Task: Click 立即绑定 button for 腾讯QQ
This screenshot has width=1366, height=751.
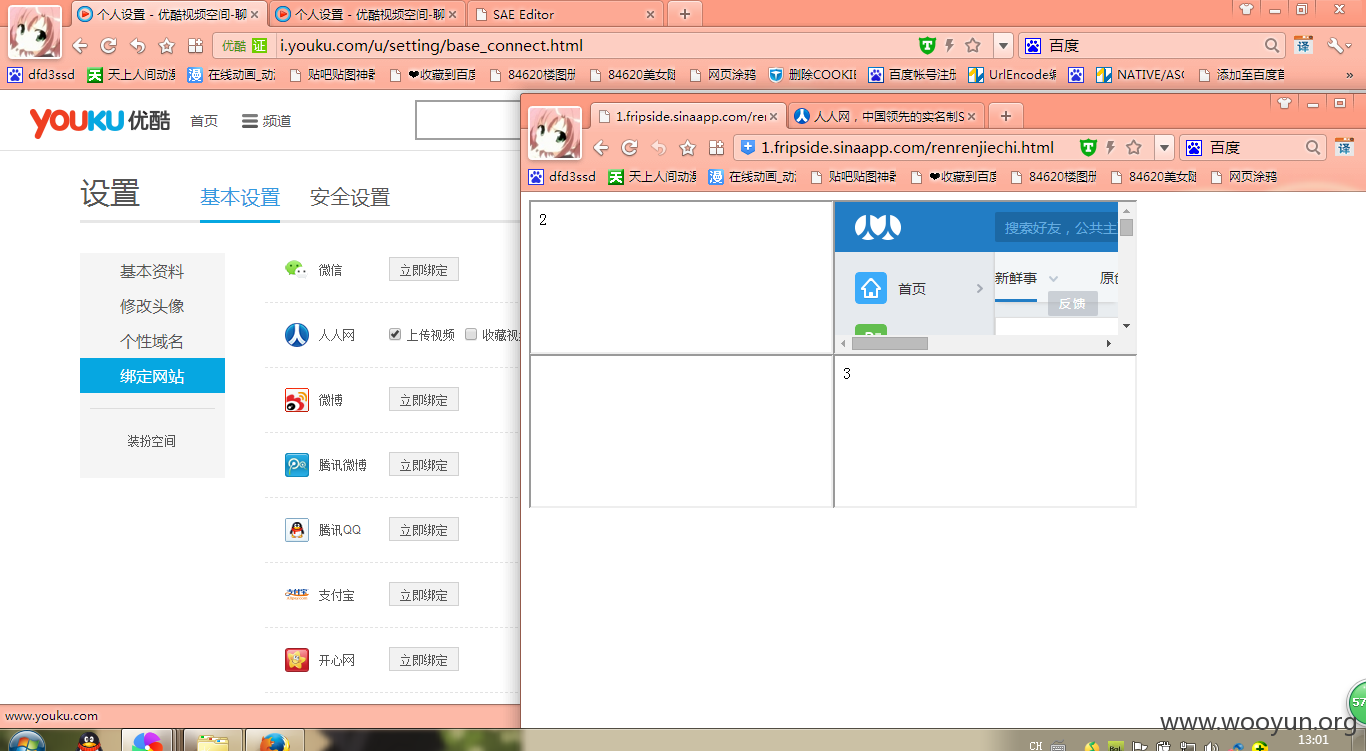Action: coord(424,530)
